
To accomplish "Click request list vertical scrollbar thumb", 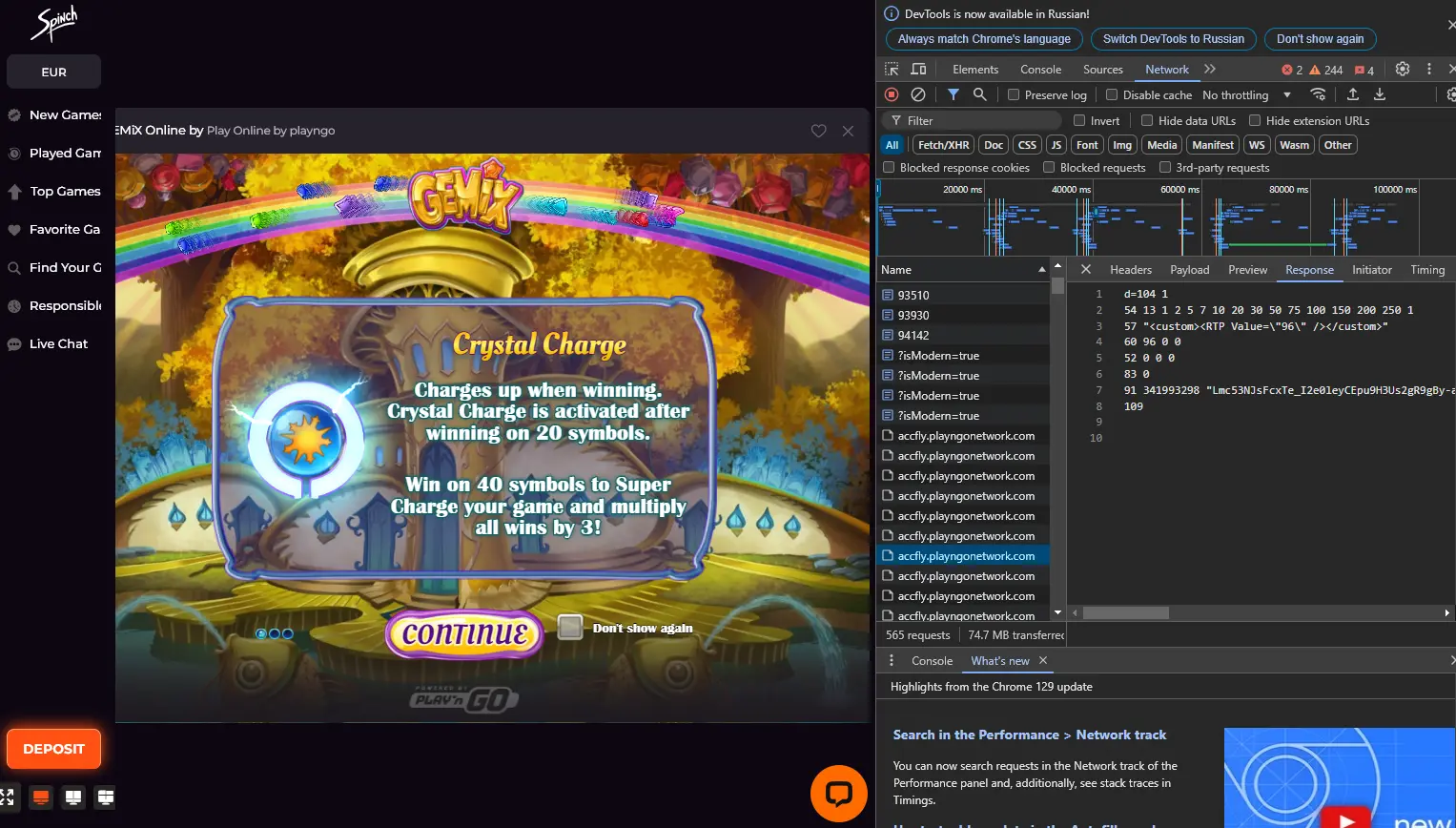I will pyautogui.click(x=1057, y=286).
